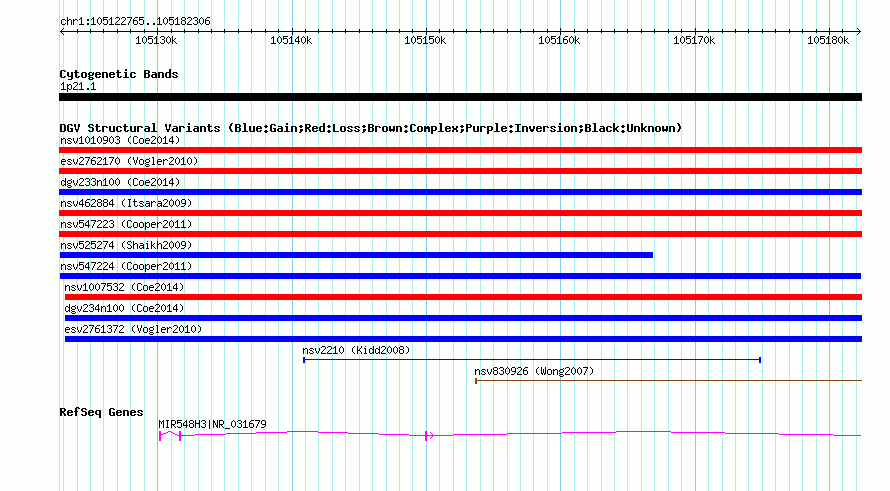Screen dimensions: 890x491
Task: Click the nsv547223 red loss bar
Action: tap(460, 234)
